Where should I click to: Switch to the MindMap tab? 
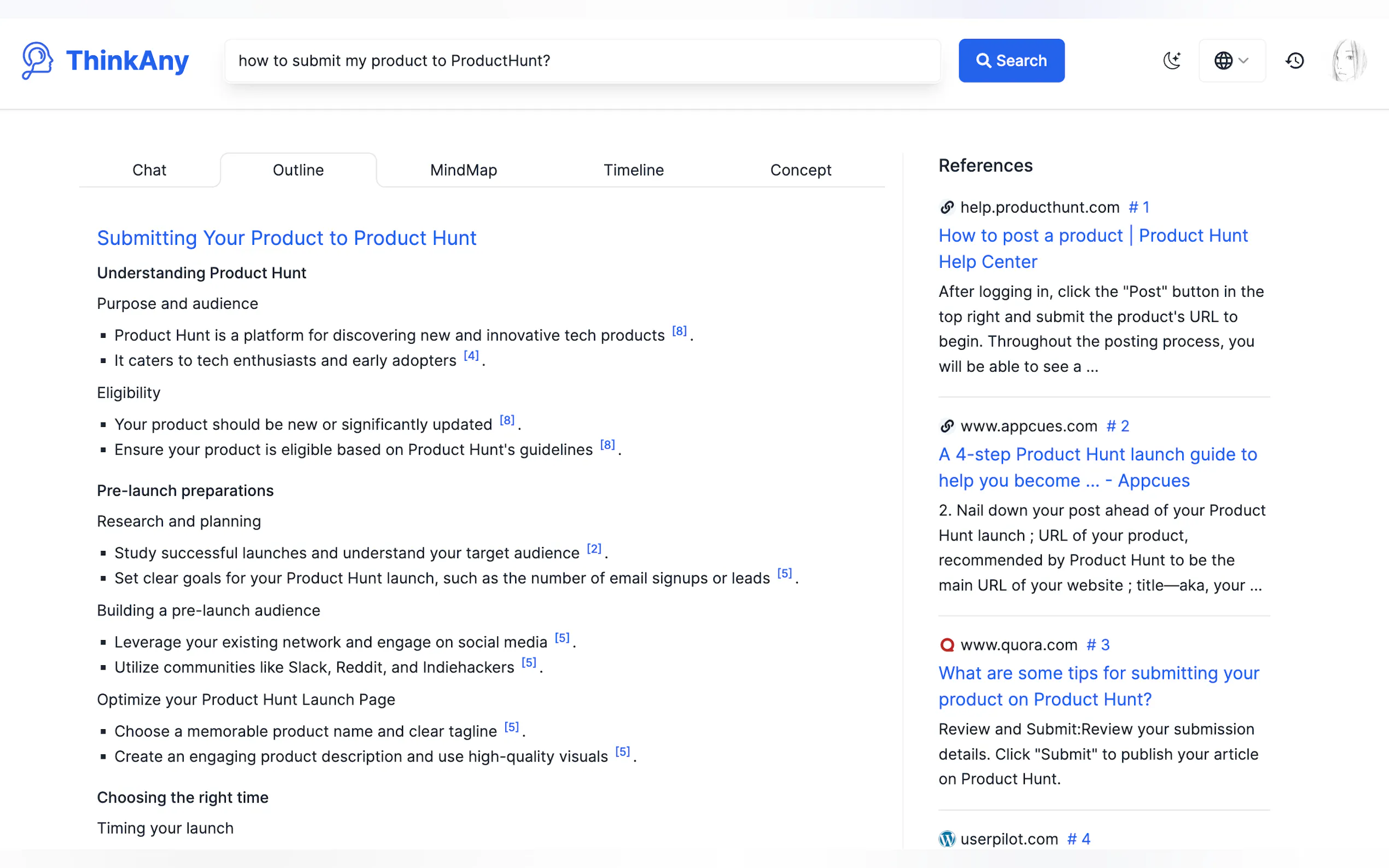pyautogui.click(x=463, y=170)
